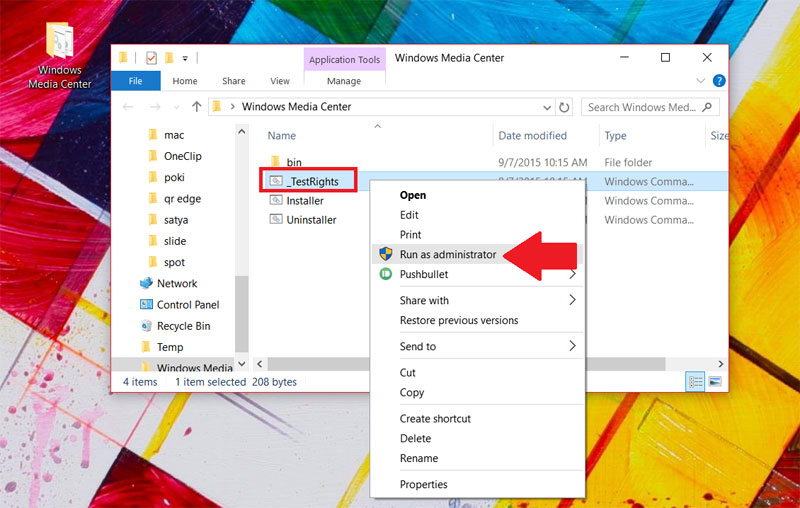The width and height of the screenshot is (800, 508).
Task: Click the navigation pane scroll down arrow
Action: click(x=242, y=364)
